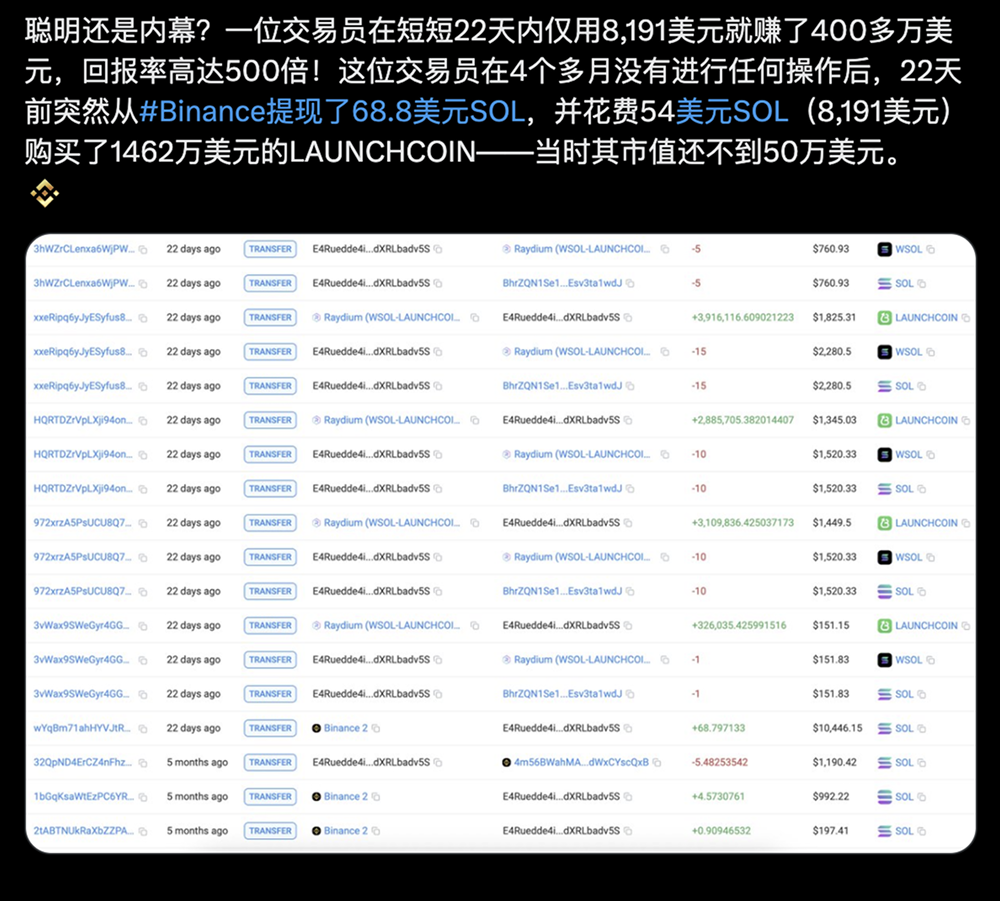Copy the Binance 2 address in the +0.90946532 row
The height and width of the screenshot is (901, 1000).
pos(376,831)
